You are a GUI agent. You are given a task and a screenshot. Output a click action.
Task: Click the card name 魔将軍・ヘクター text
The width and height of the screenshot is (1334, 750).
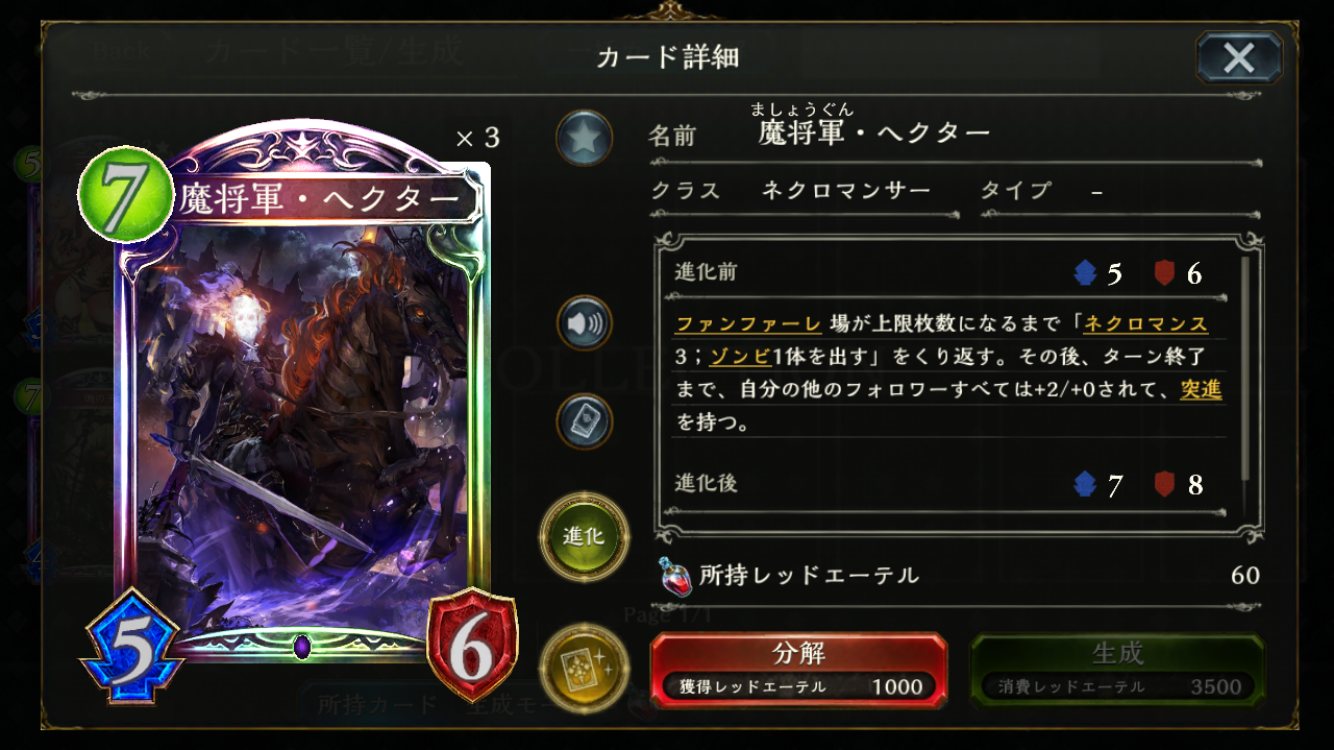[x=874, y=132]
